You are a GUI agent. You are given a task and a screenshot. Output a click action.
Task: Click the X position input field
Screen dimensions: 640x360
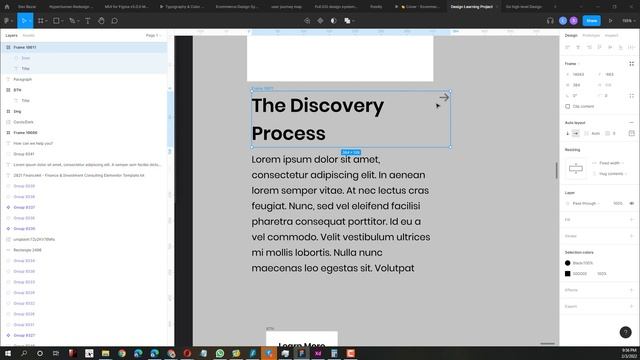point(579,74)
